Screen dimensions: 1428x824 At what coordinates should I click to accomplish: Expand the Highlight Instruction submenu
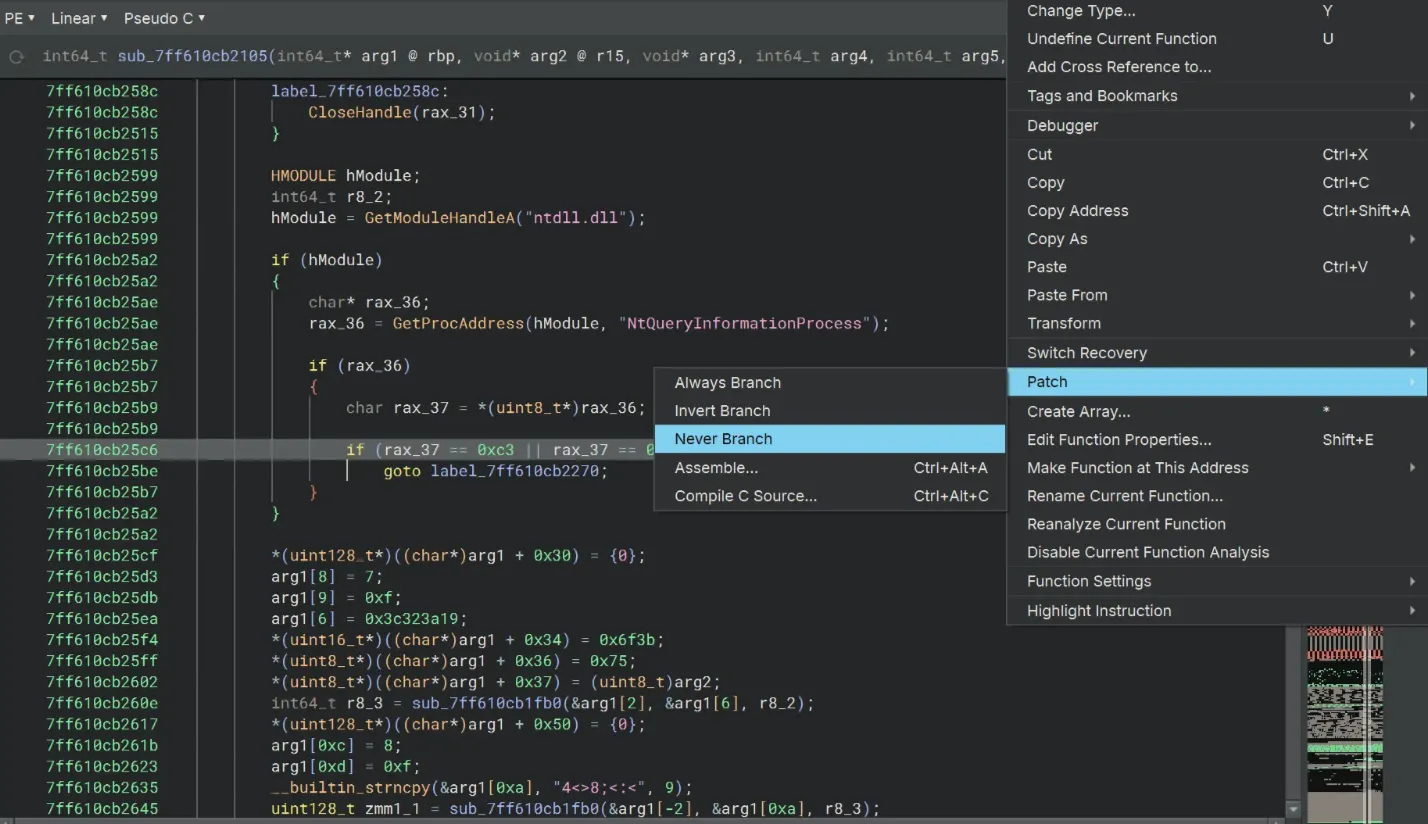pyautogui.click(x=1098, y=611)
